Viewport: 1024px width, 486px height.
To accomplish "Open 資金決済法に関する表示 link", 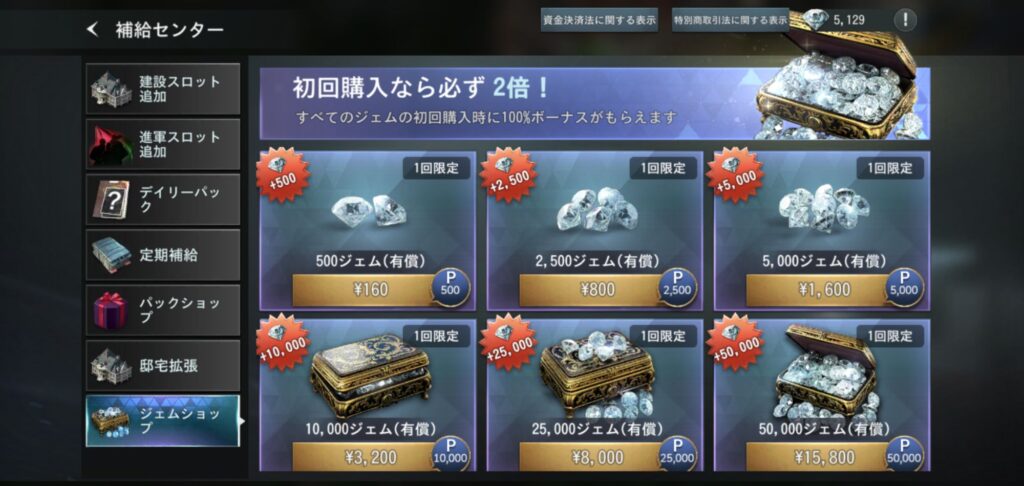I will coord(599,20).
